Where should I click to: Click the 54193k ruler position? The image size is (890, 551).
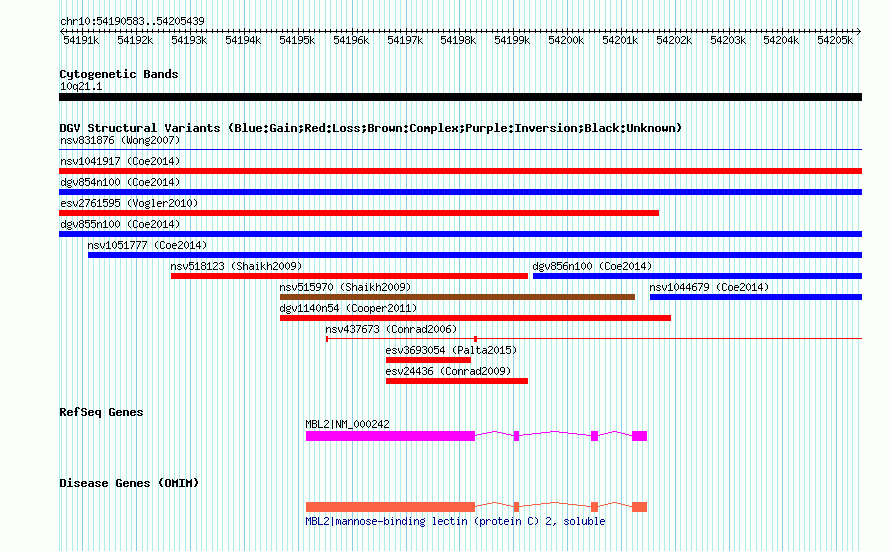click(189, 40)
